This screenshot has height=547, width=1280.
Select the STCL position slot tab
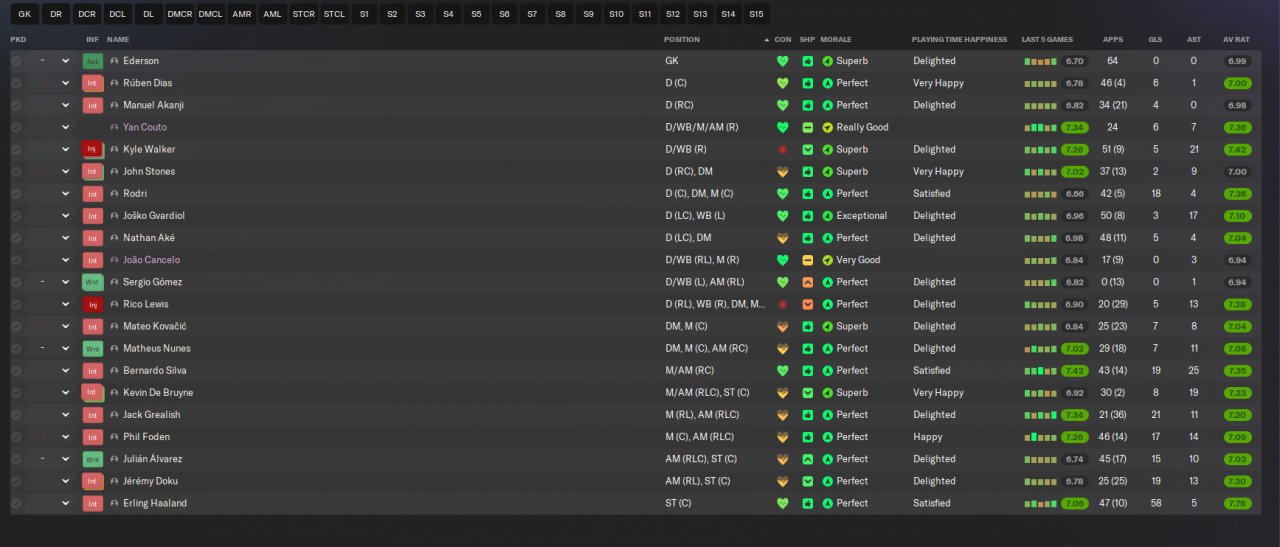(x=334, y=14)
